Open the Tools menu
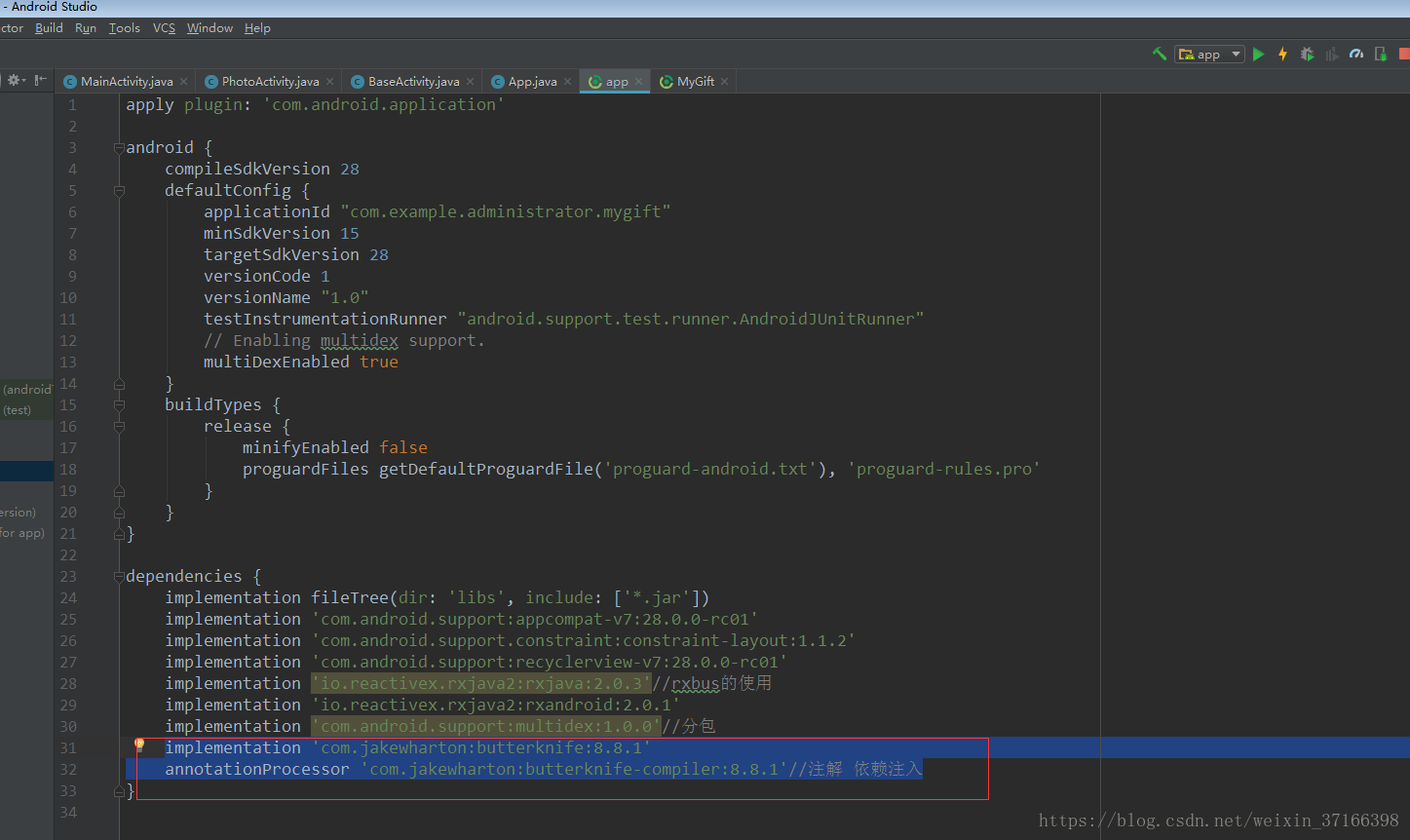Viewport: 1410px width, 840px height. (125, 28)
